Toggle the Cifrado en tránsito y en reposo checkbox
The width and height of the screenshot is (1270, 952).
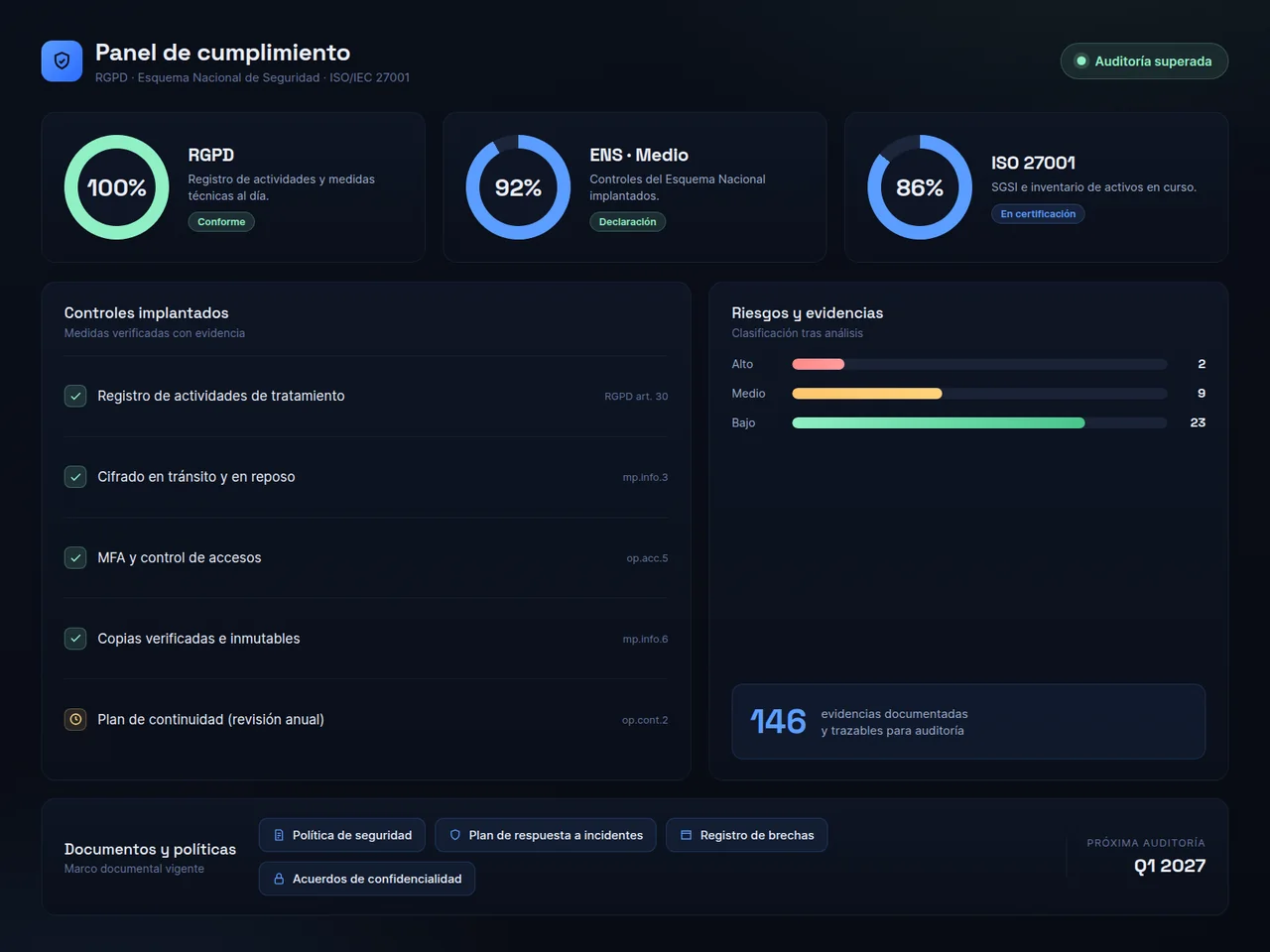click(75, 477)
